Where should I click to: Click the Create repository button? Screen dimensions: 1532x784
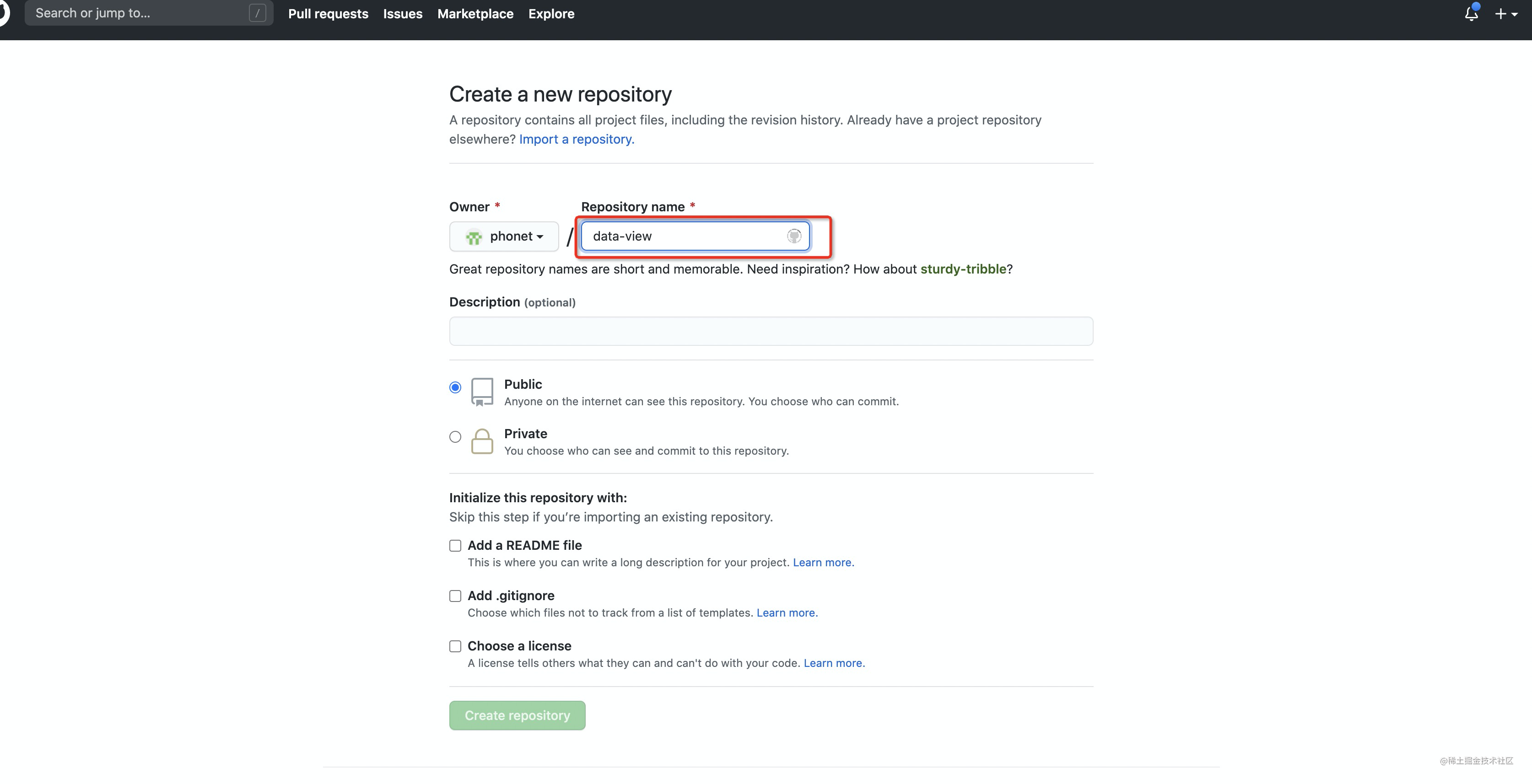pyautogui.click(x=517, y=715)
